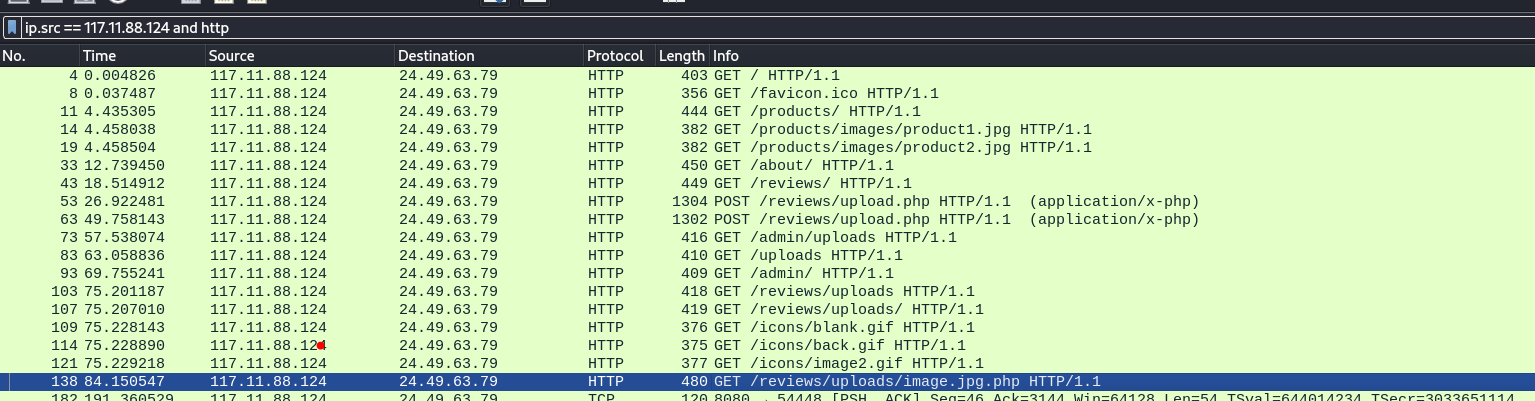
Task: Click the Info column header
Action: pos(1100,56)
